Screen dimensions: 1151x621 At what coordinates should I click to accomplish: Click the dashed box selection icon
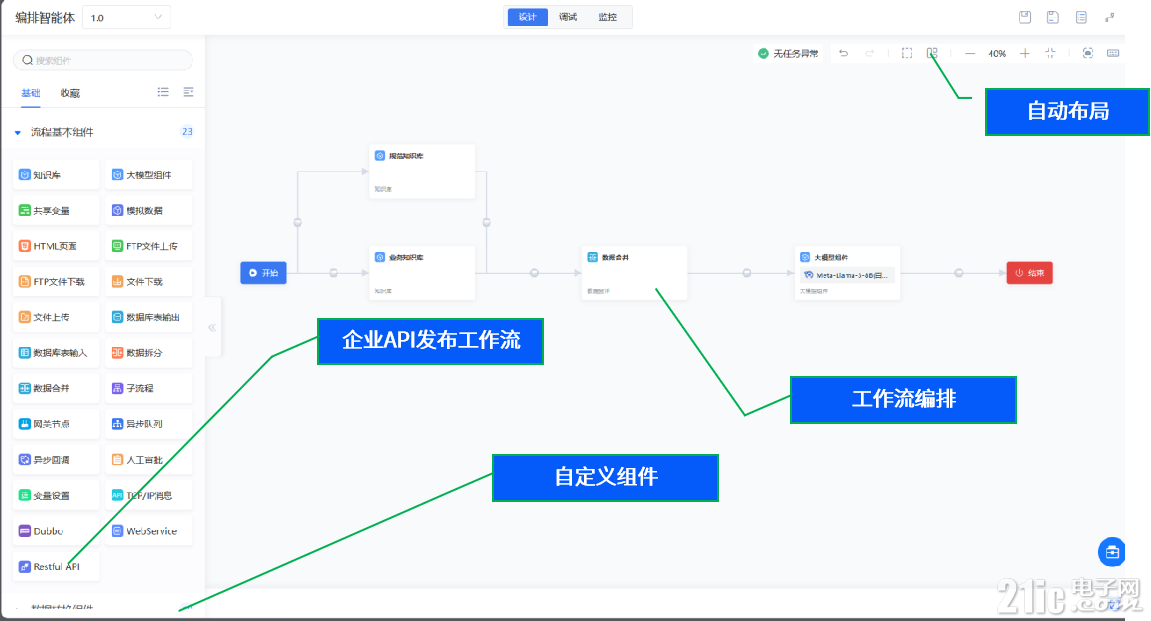point(907,53)
